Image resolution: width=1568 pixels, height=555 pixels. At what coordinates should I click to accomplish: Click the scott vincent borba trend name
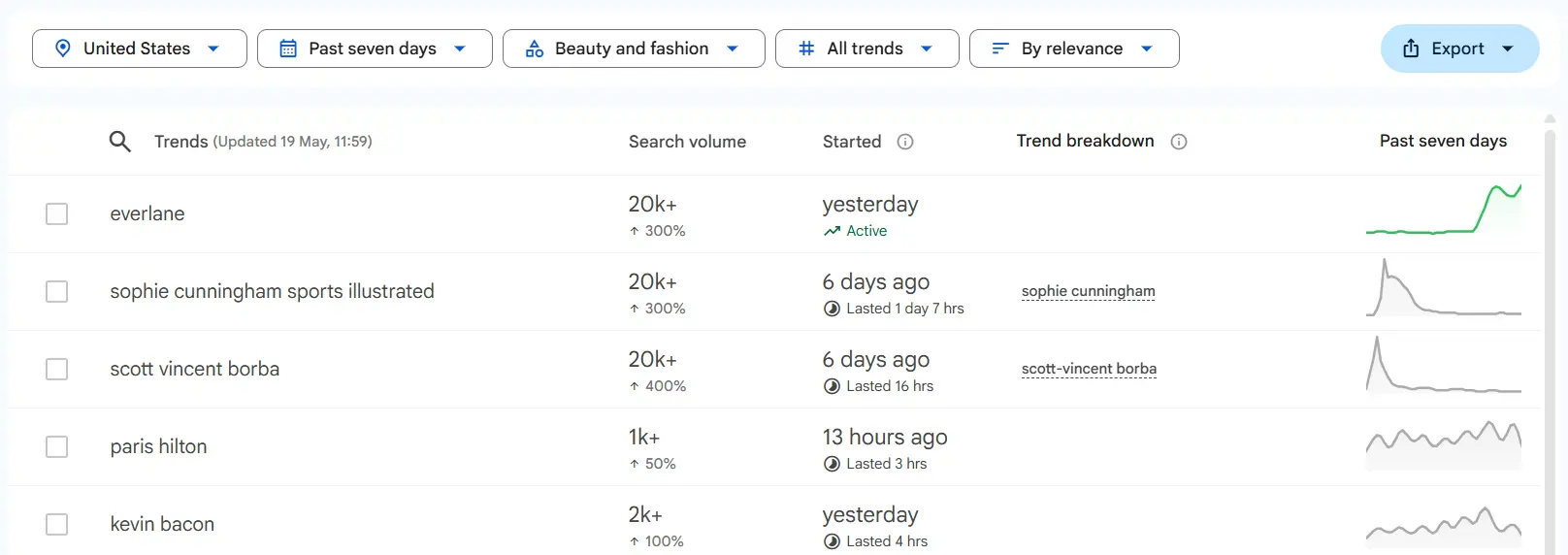pos(195,369)
